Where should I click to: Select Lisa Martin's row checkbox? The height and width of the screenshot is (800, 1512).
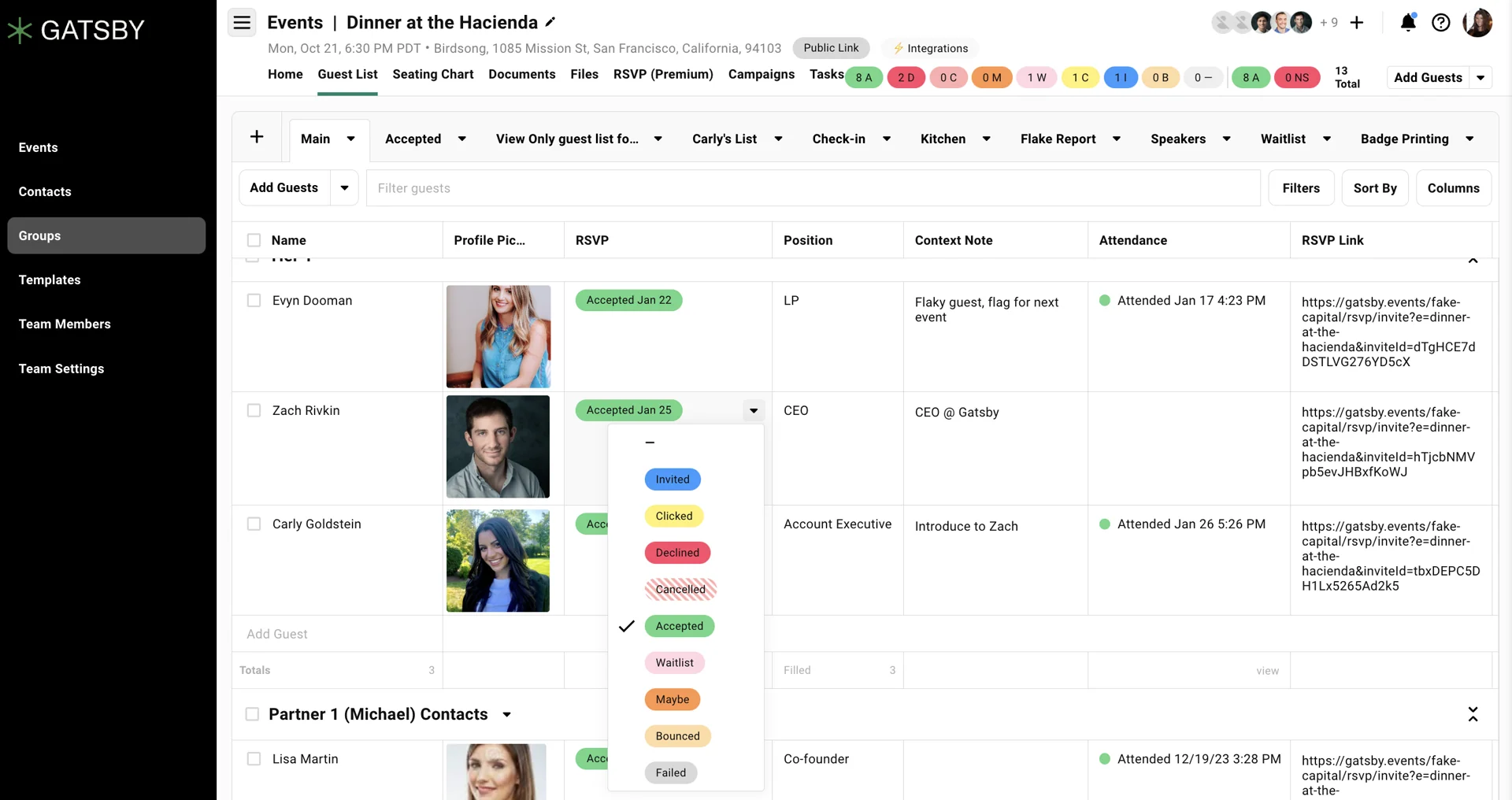[x=254, y=759]
